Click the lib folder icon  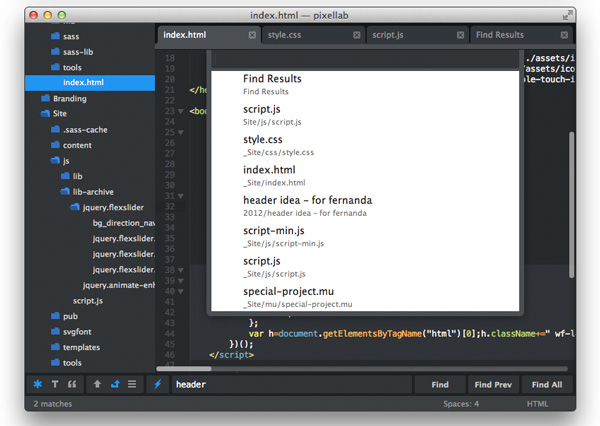pyautogui.click(x=65, y=176)
